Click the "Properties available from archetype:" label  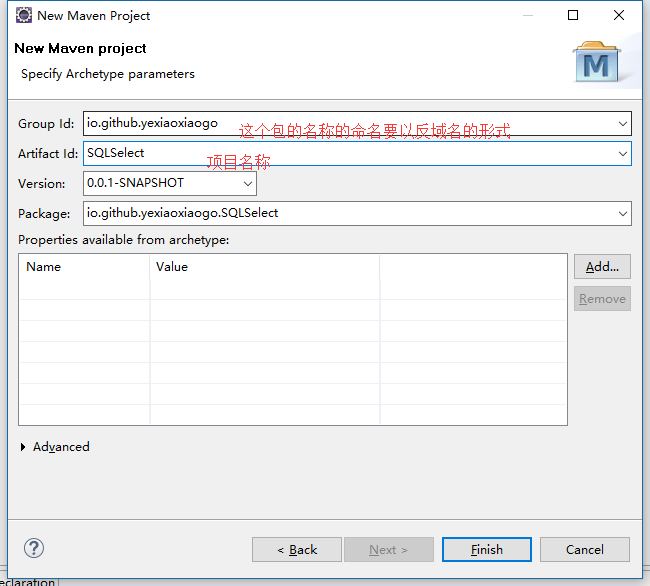(x=124, y=240)
